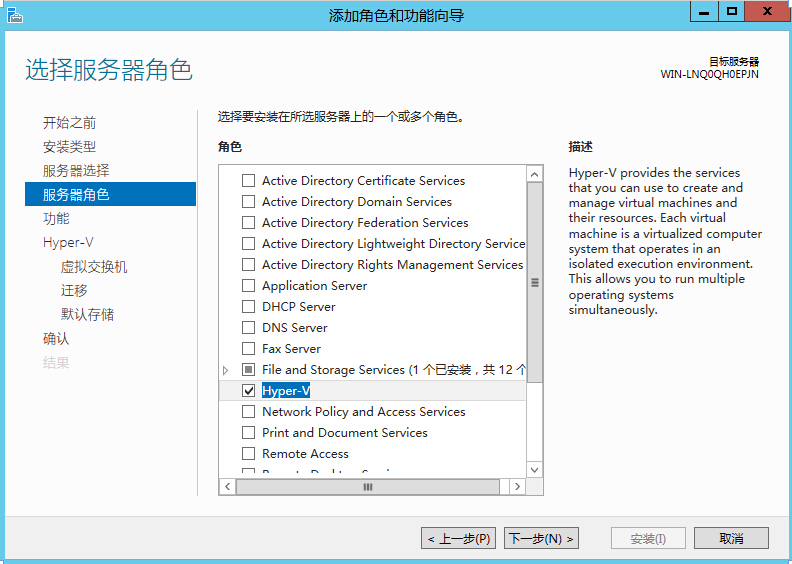792x564 pixels.
Task: Enable the DHCP Server role checkbox
Action: (x=249, y=307)
